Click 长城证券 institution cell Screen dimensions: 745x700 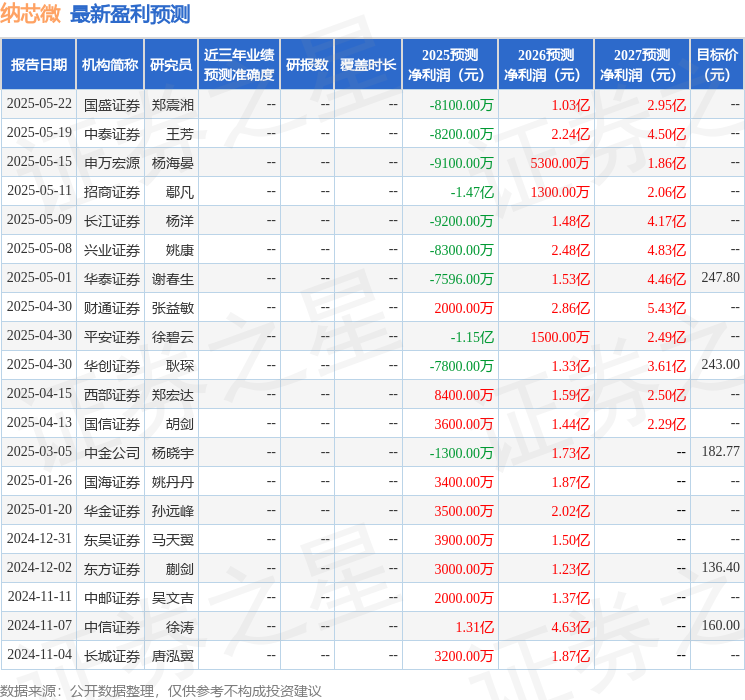click(x=112, y=656)
